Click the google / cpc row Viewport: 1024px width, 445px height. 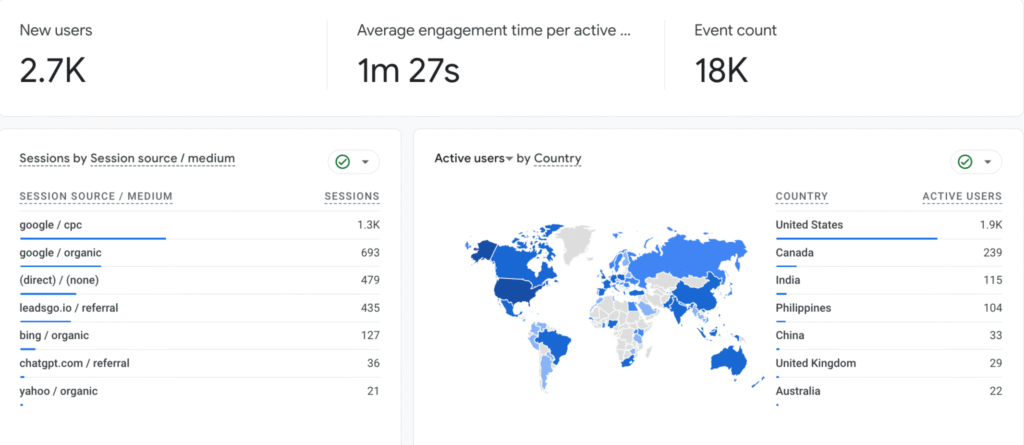(199, 225)
